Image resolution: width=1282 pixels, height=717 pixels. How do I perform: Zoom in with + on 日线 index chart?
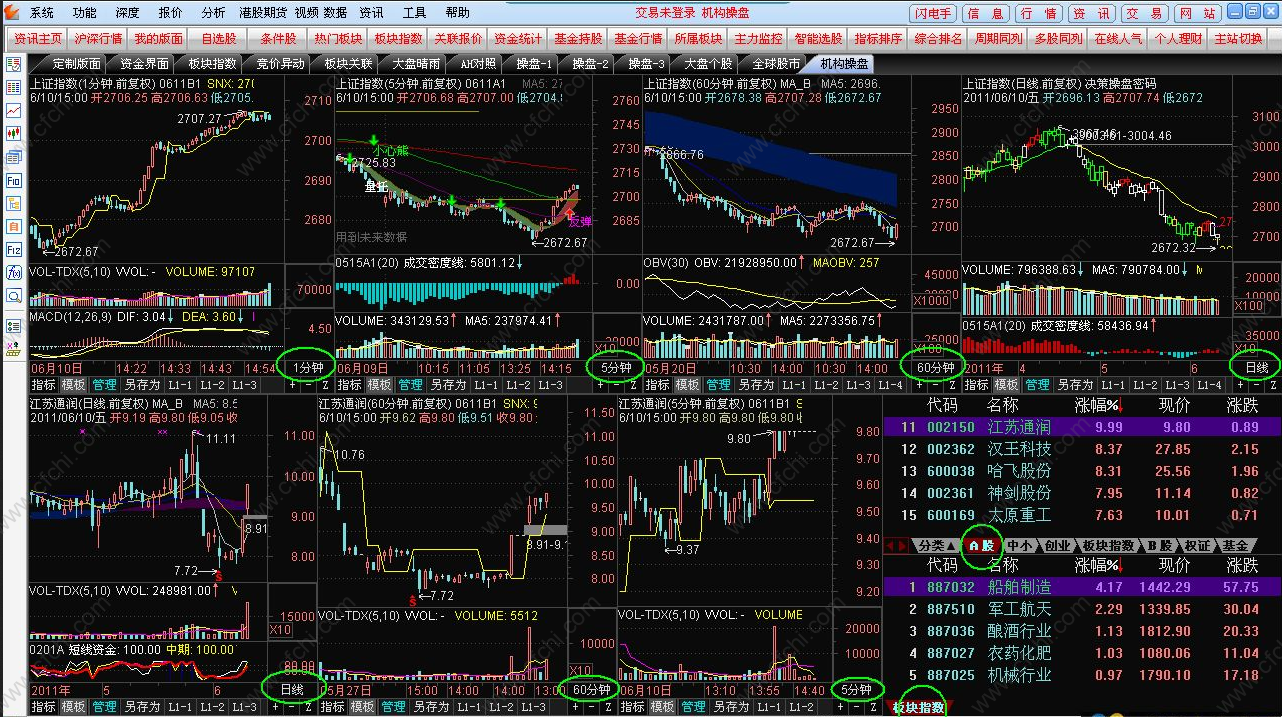click(x=1241, y=384)
